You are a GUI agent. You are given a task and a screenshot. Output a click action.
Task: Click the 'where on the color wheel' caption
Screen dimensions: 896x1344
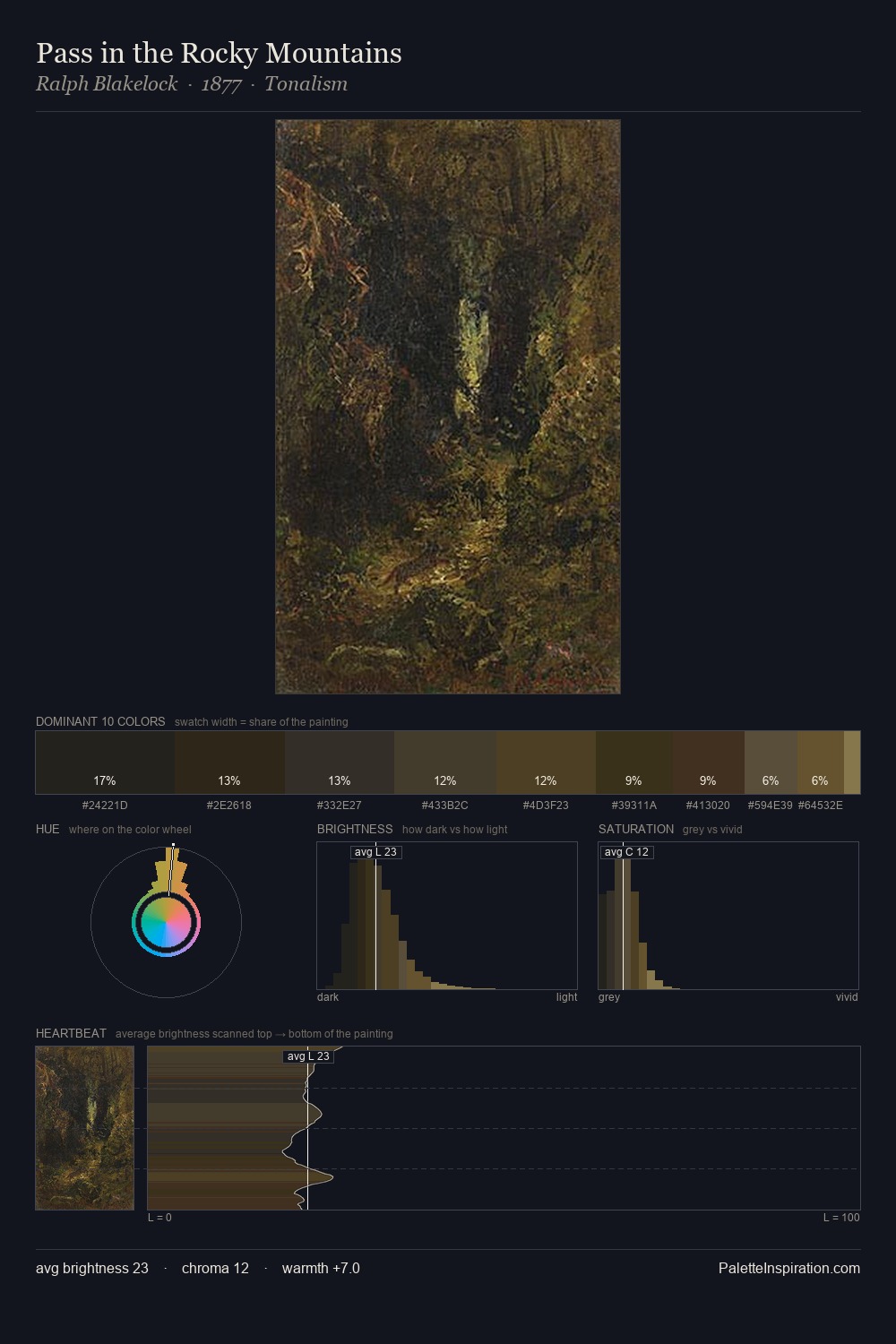tap(130, 830)
